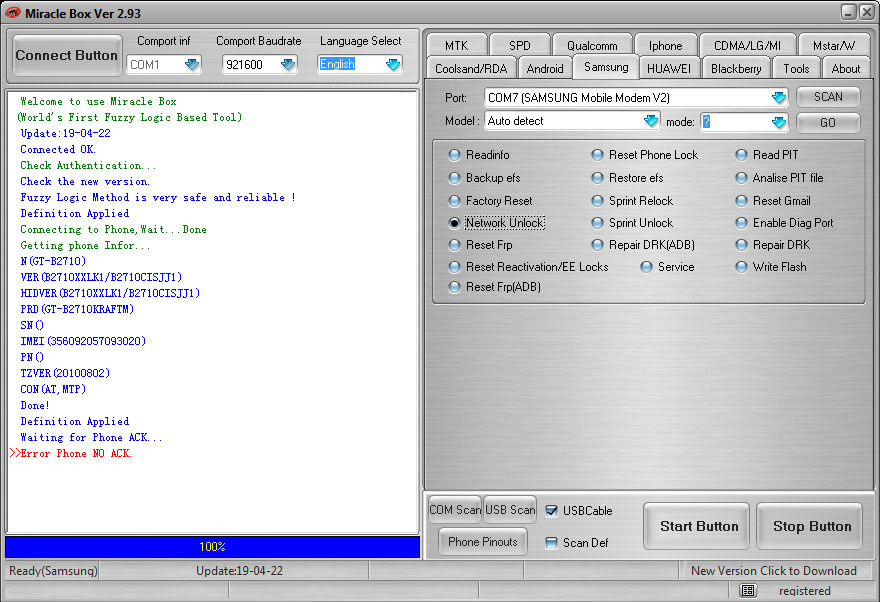The width and height of the screenshot is (880, 602).
Task: Open the HUAWEI tab
Action: coord(668,69)
